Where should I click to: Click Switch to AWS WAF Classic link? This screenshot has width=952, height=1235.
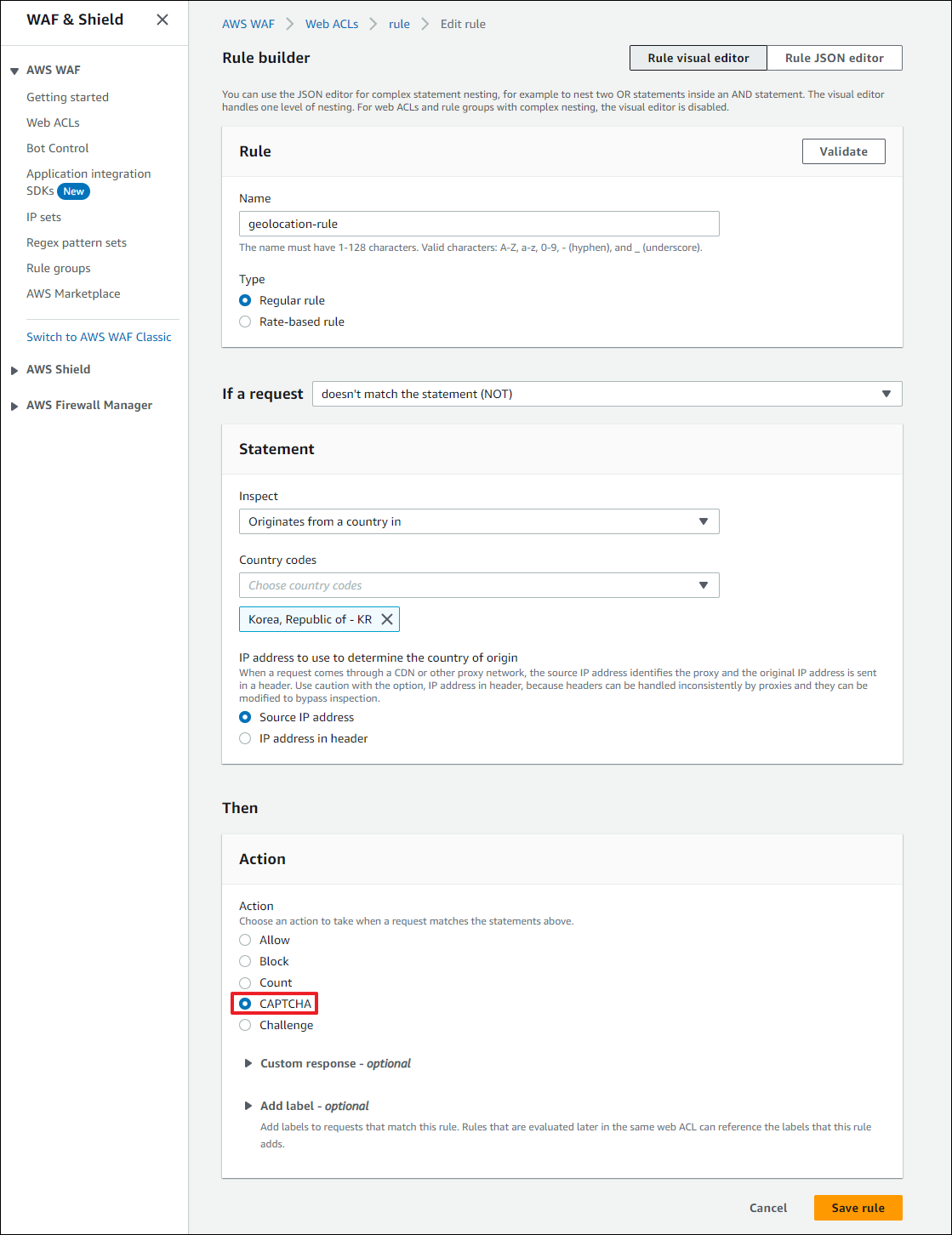pos(99,337)
